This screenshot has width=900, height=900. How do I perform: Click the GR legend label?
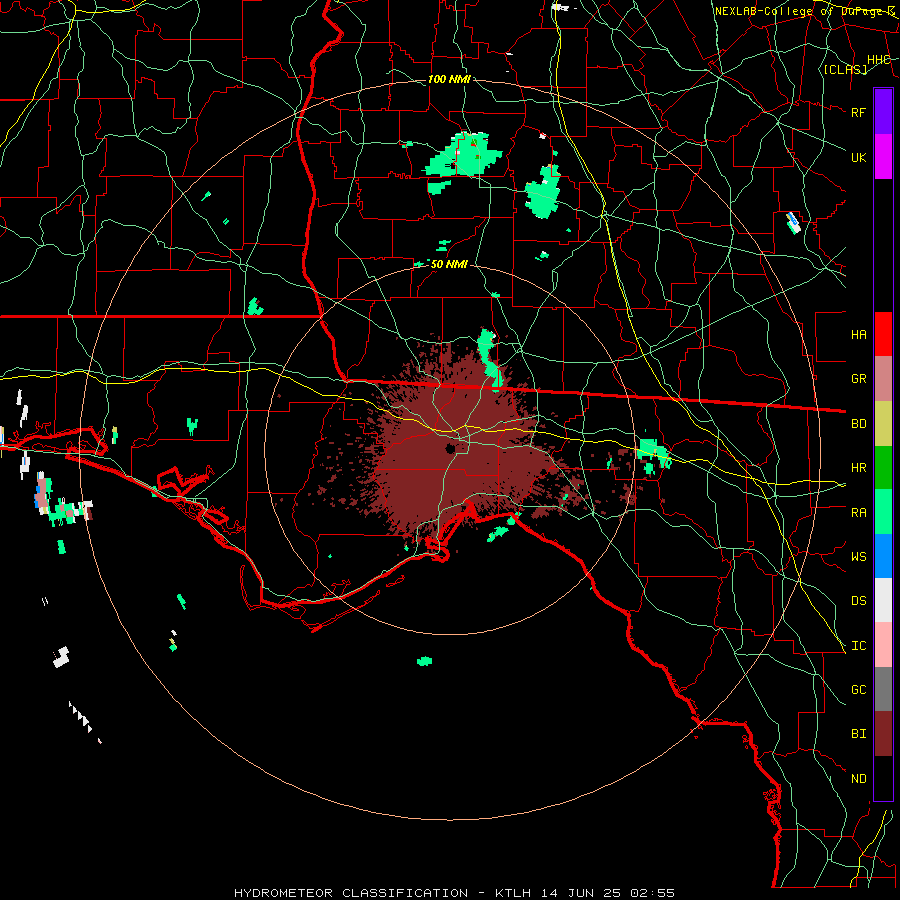pos(859,379)
